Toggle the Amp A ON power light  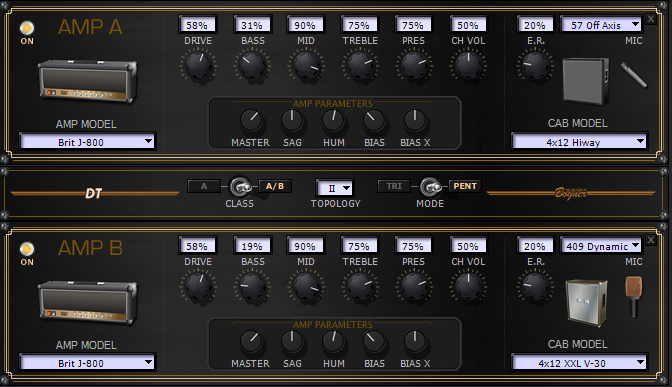click(27, 28)
